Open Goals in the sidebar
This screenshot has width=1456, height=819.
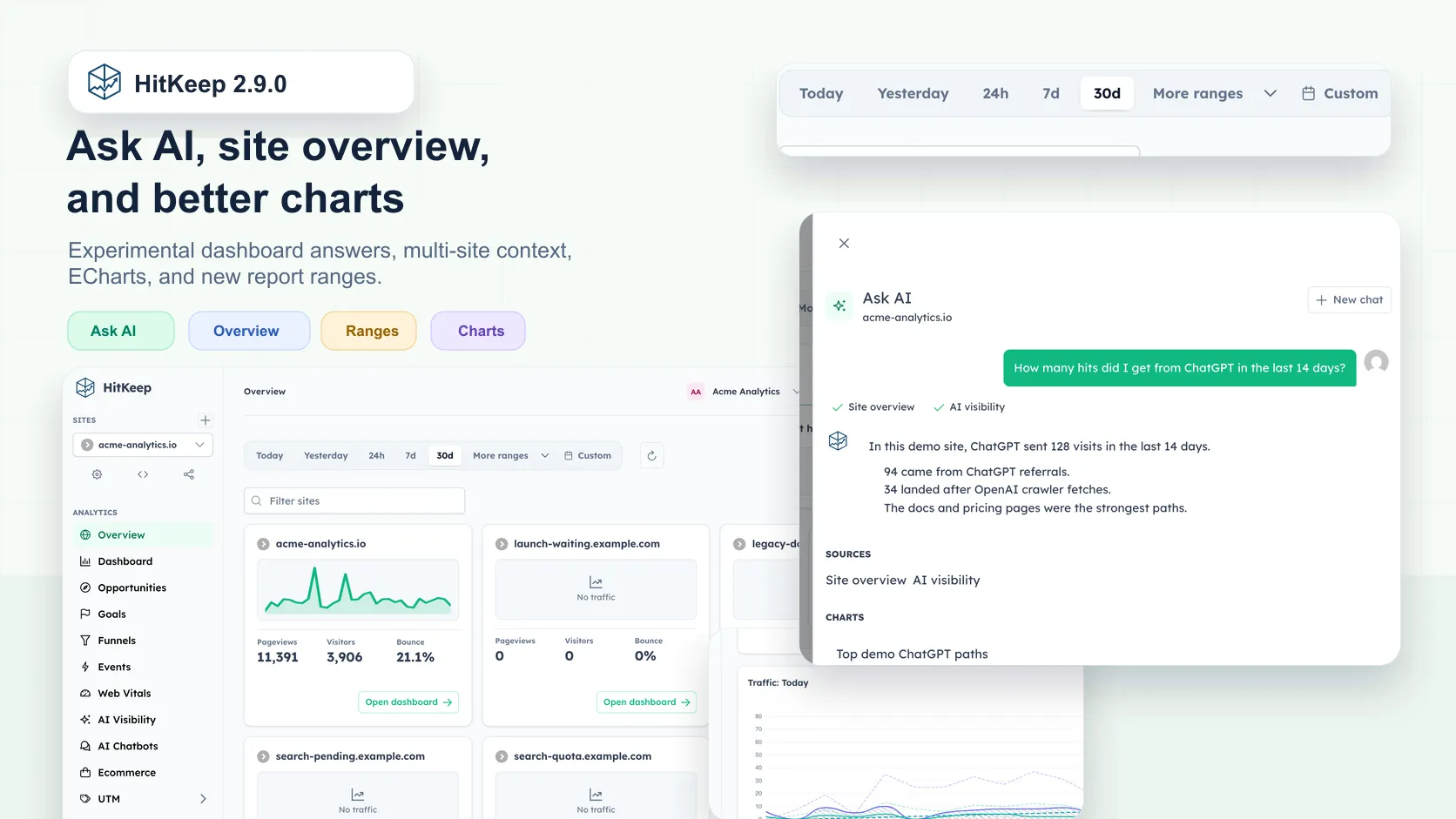143,614
